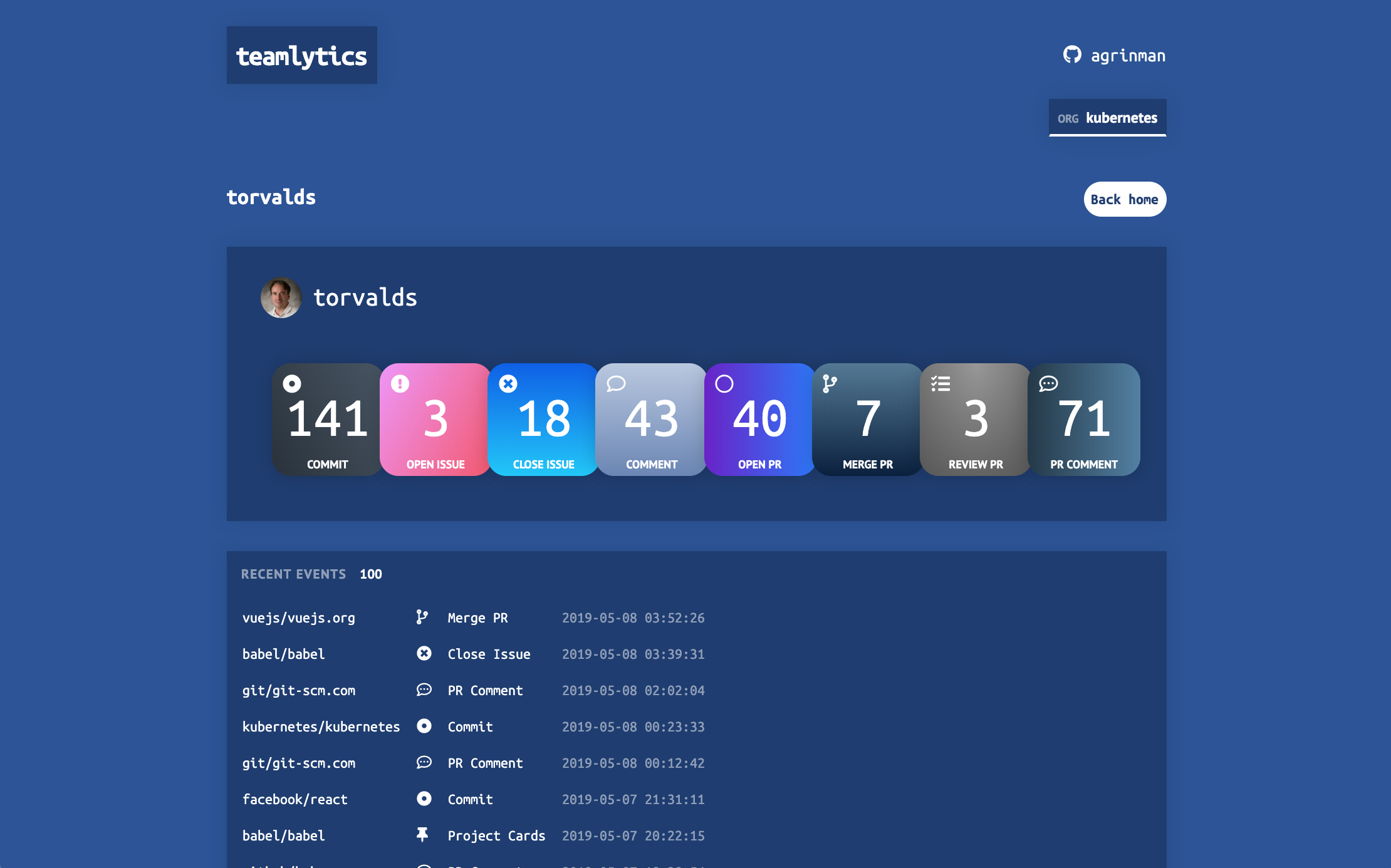The image size is (1391, 868).
Task: Click the facebook/react repository entry
Action: tap(294, 799)
